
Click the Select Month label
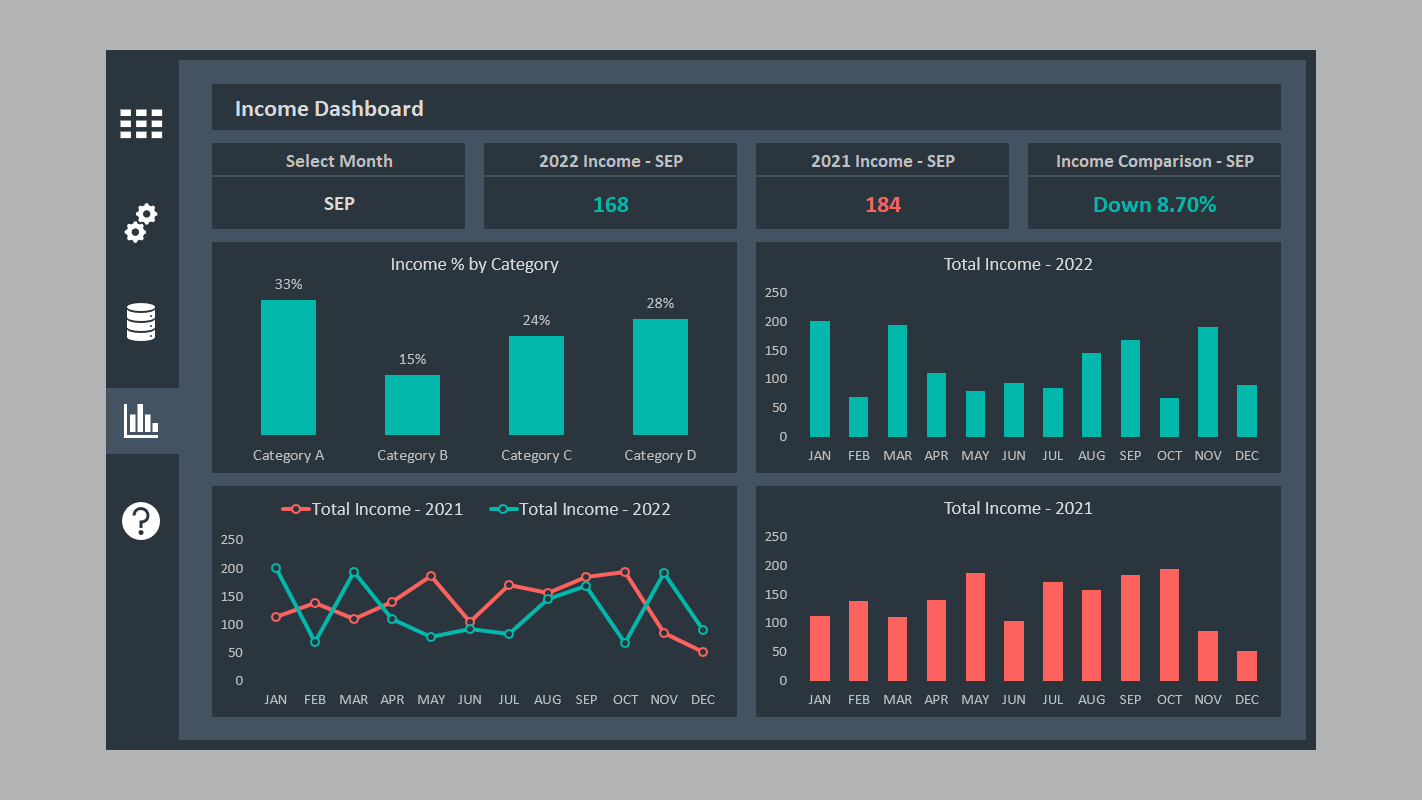point(339,161)
